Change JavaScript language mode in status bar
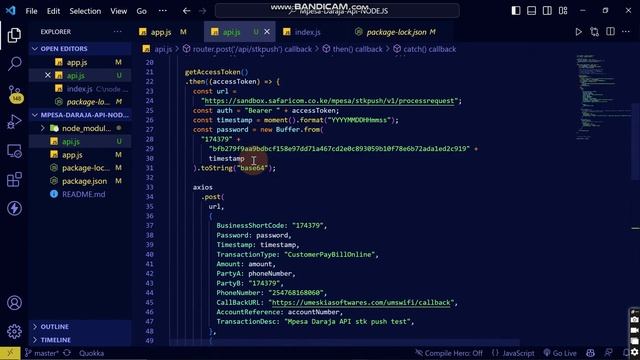 click(513, 353)
